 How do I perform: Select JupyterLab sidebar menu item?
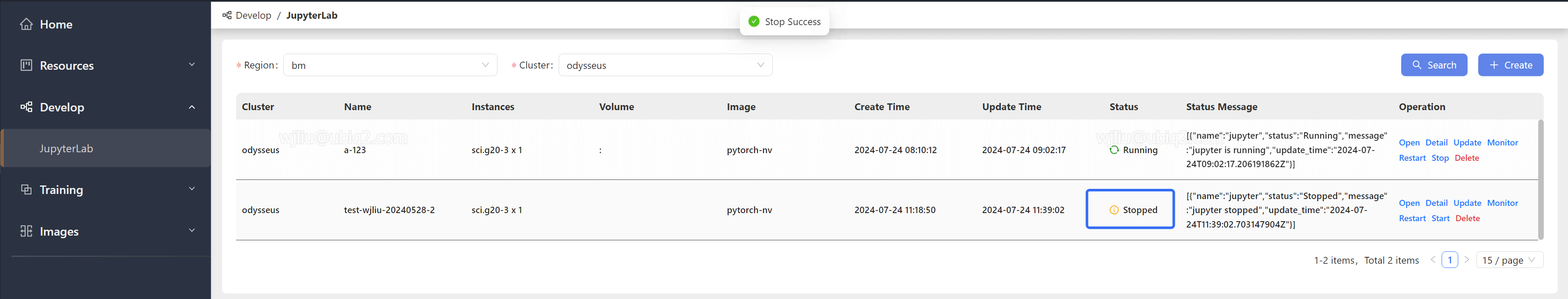tap(105, 148)
